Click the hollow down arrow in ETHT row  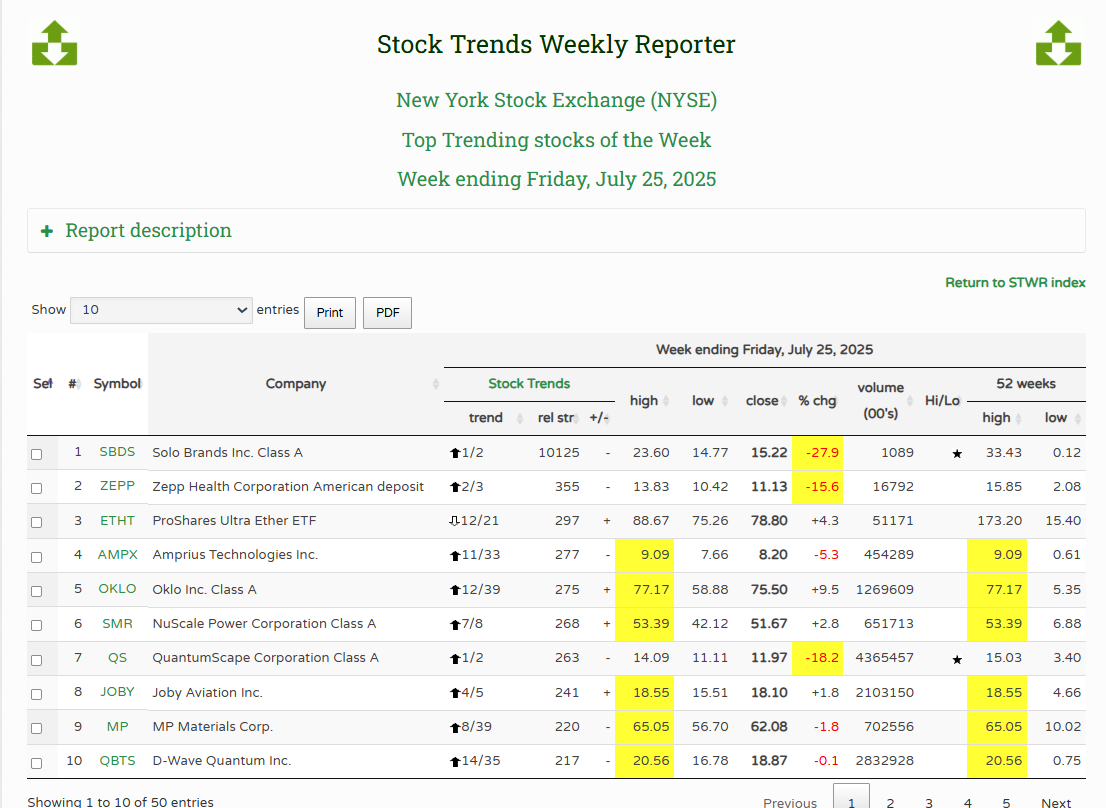455,521
